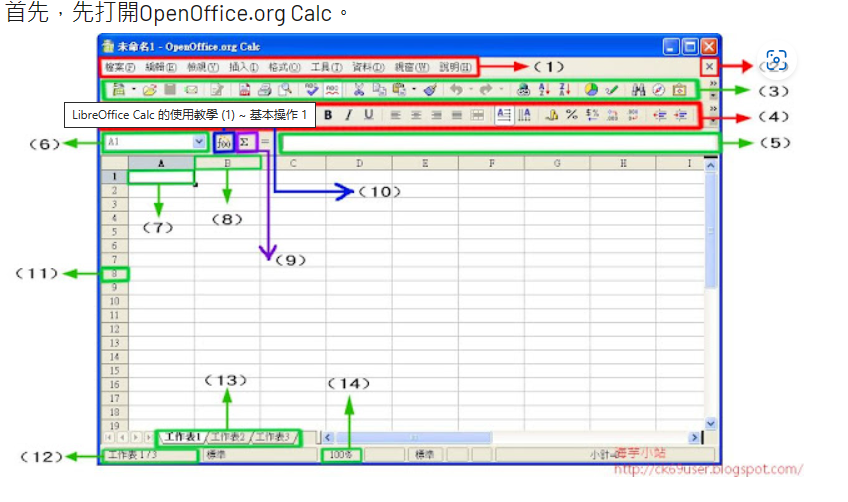The image size is (848, 502).
Task: Switch to the 工作表3 sheet tab
Action: [273, 437]
